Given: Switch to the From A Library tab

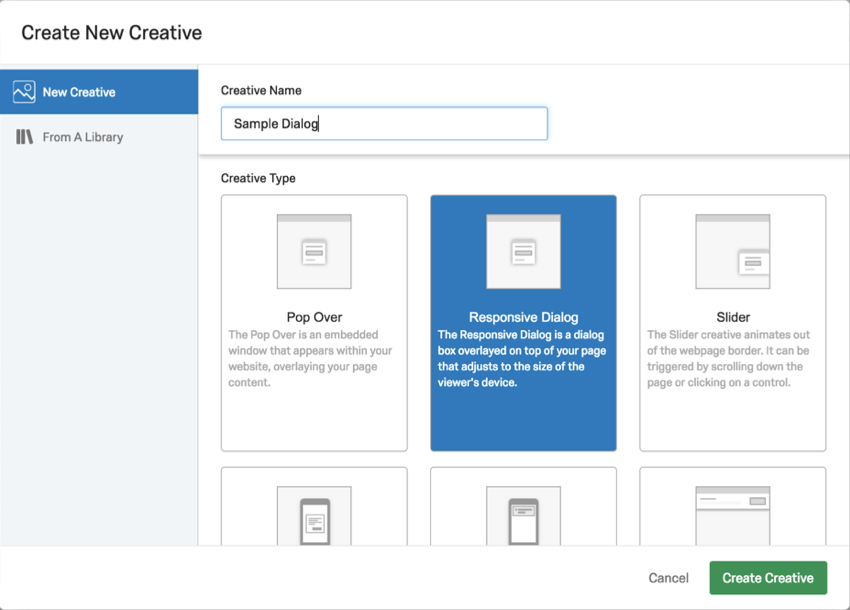Looking at the screenshot, I should (x=99, y=137).
